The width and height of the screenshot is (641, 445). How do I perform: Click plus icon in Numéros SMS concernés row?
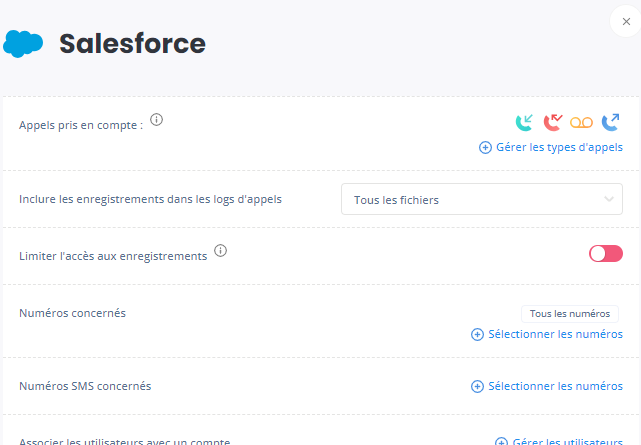pyautogui.click(x=477, y=387)
